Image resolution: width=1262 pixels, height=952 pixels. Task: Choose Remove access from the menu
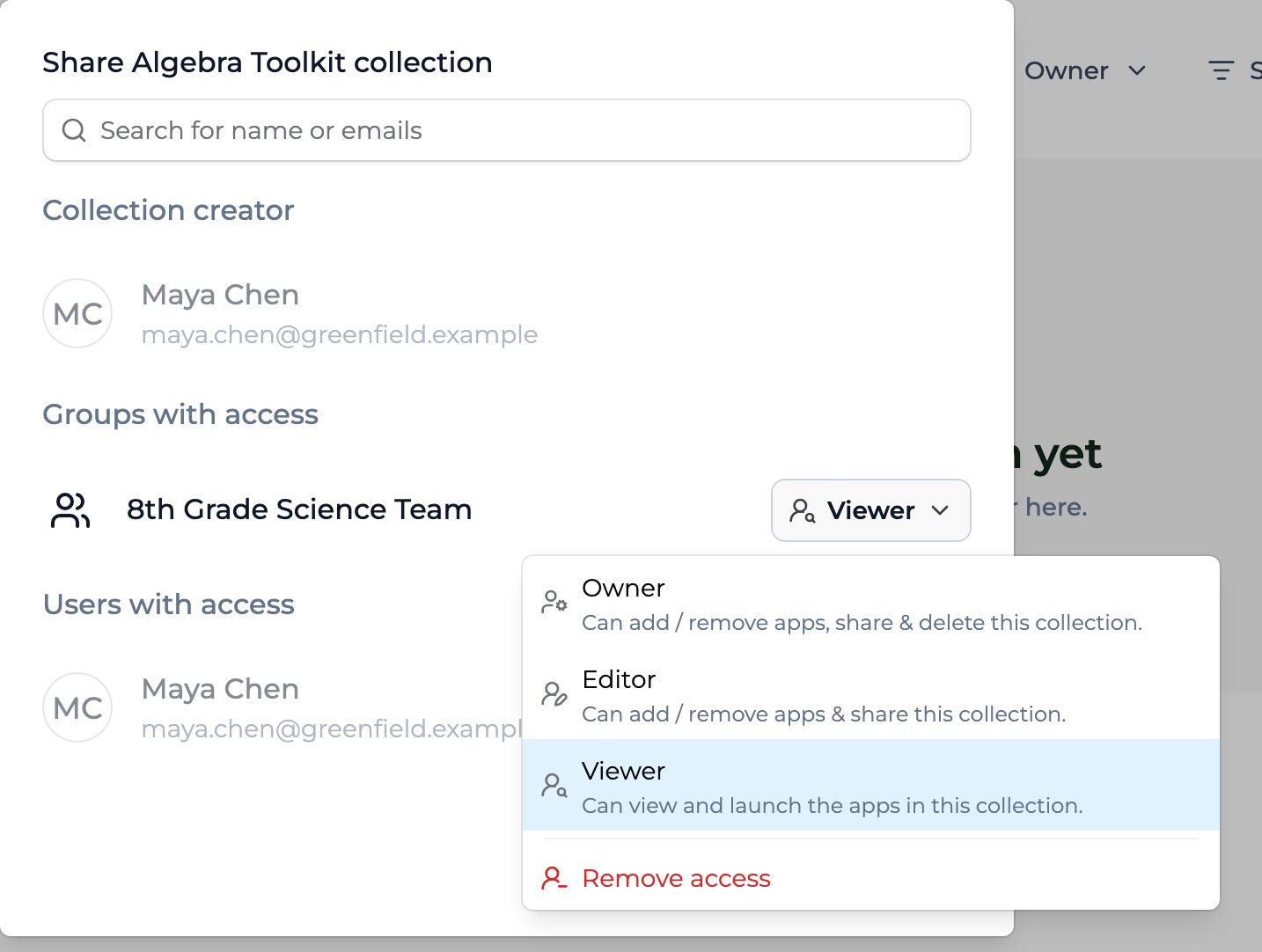[x=871, y=878]
